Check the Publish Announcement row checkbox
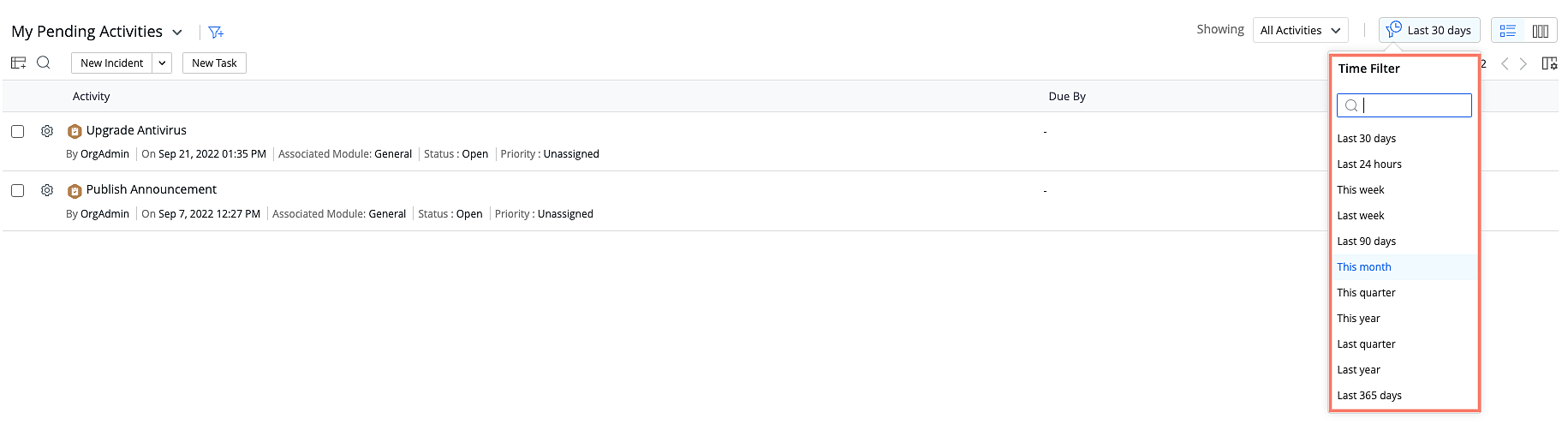 [x=17, y=190]
